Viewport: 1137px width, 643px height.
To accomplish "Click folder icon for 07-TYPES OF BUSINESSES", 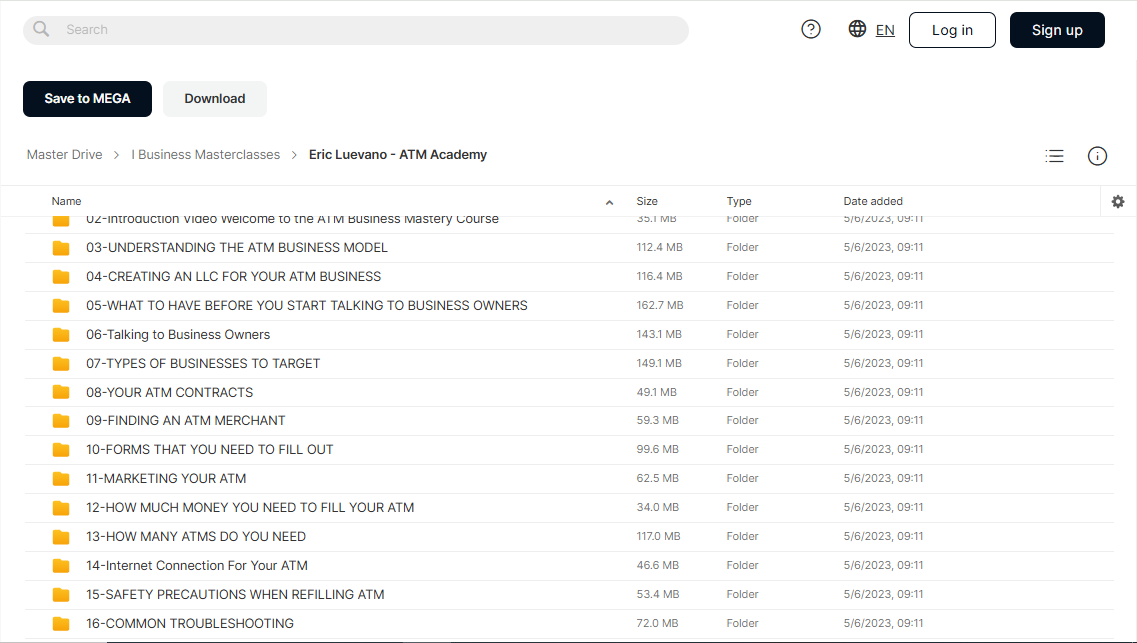I will click(61, 364).
